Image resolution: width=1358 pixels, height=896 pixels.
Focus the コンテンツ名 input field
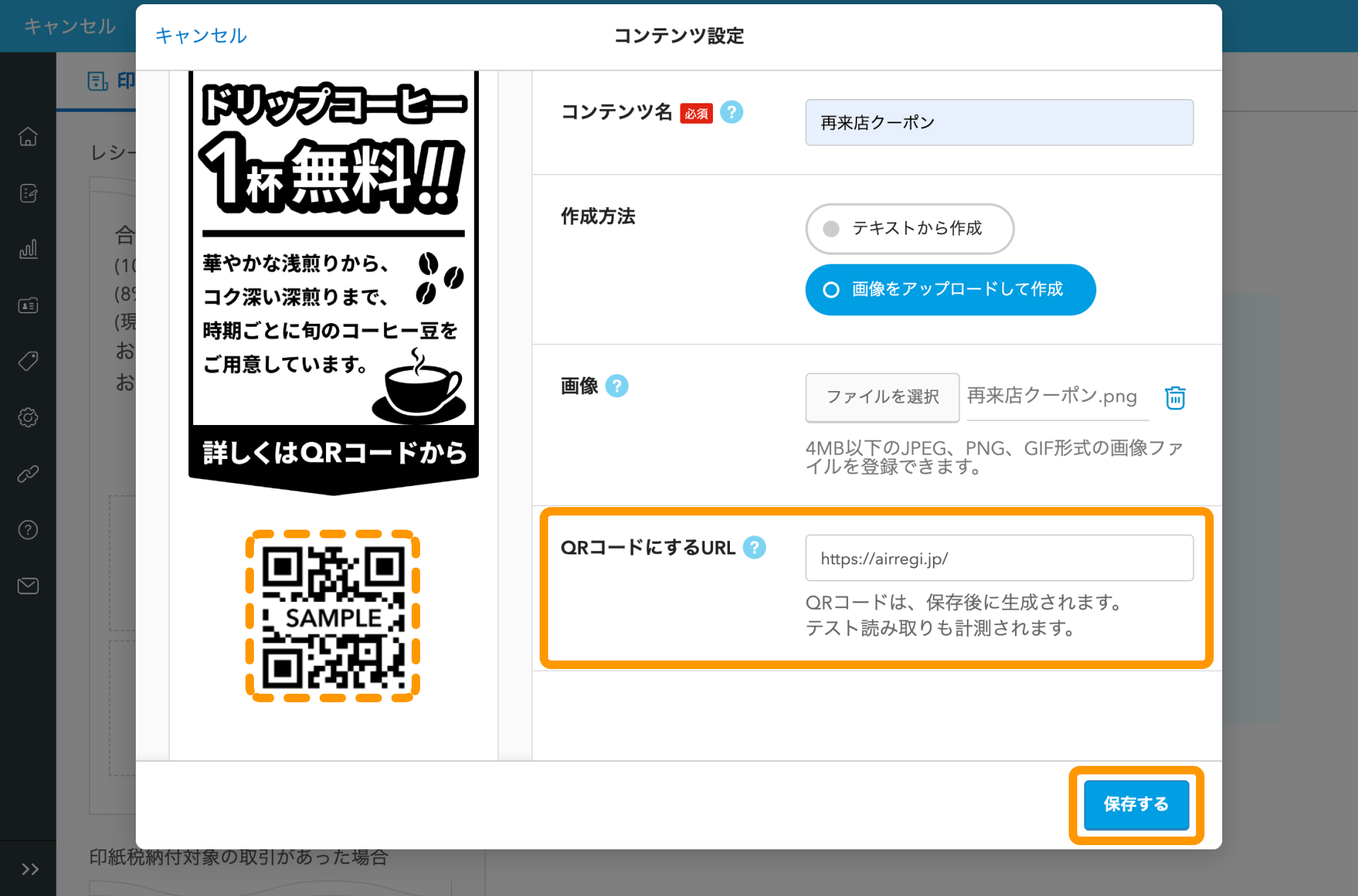(x=999, y=122)
